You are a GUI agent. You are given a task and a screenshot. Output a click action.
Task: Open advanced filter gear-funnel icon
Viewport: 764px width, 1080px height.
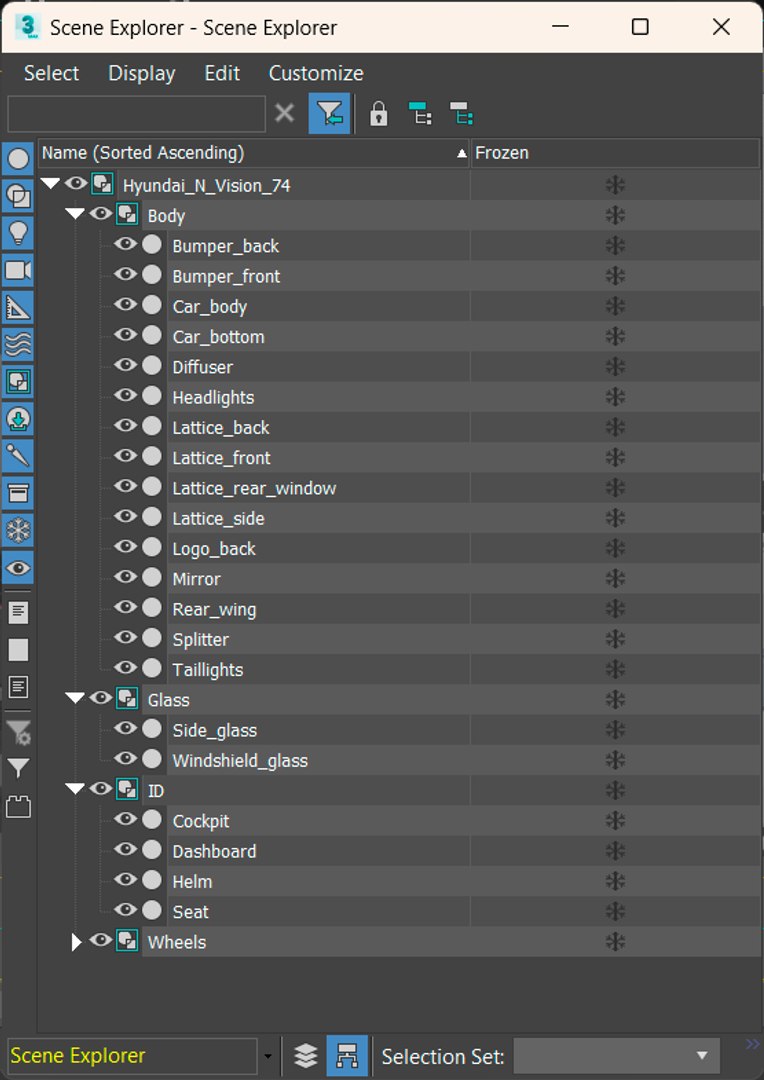[x=18, y=732]
